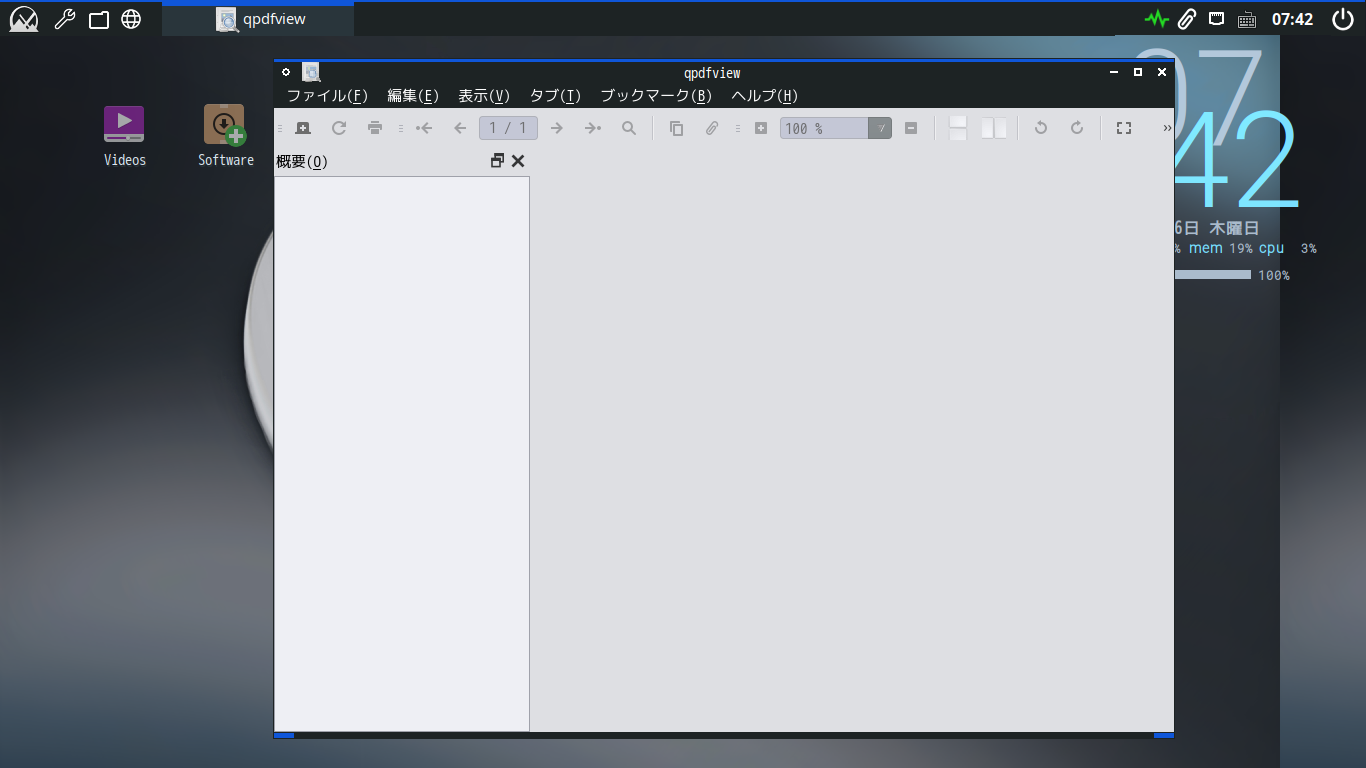The image size is (1366, 768).
Task: Toggle continuous mode layout
Action: coord(958,128)
